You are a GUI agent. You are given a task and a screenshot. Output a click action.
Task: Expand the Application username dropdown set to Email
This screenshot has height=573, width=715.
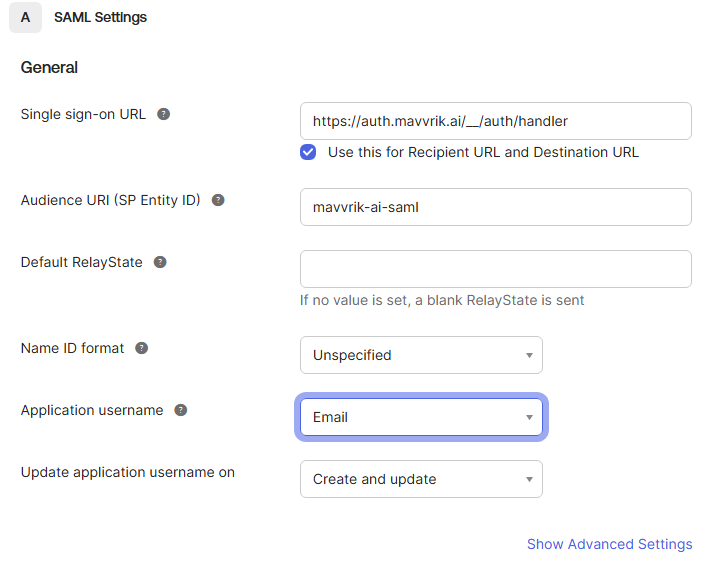pos(421,417)
